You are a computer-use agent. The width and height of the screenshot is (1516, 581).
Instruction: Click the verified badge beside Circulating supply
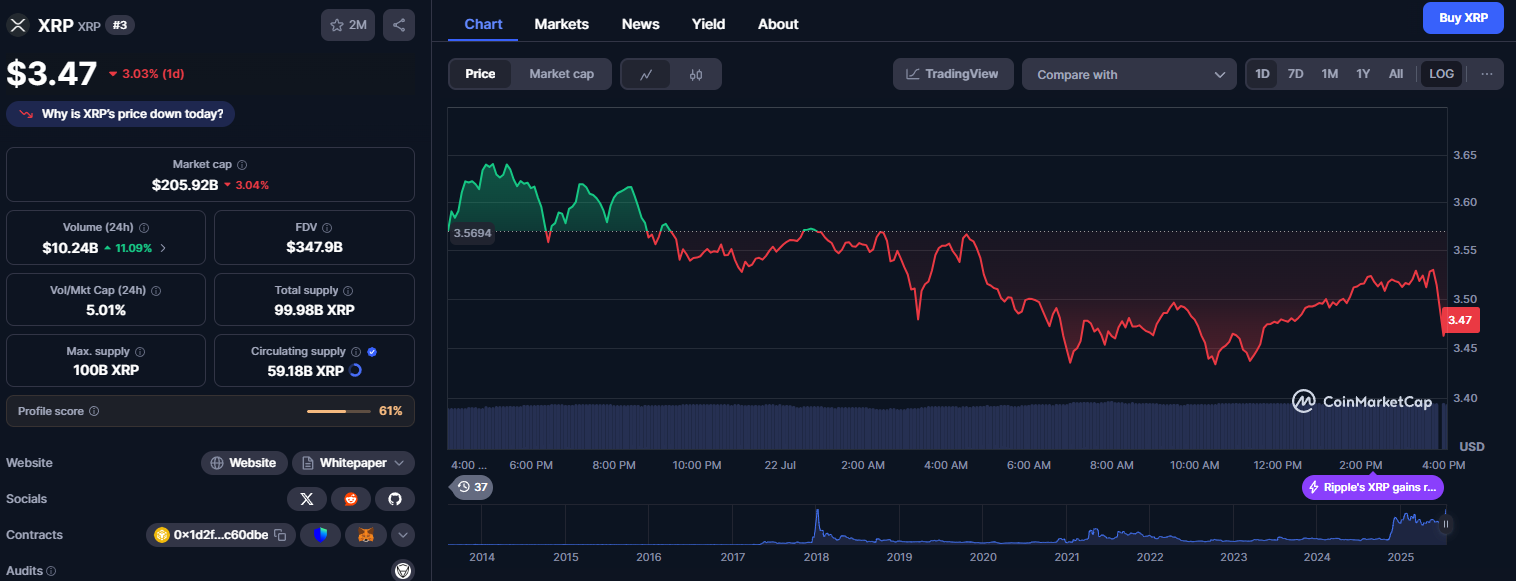coord(372,352)
